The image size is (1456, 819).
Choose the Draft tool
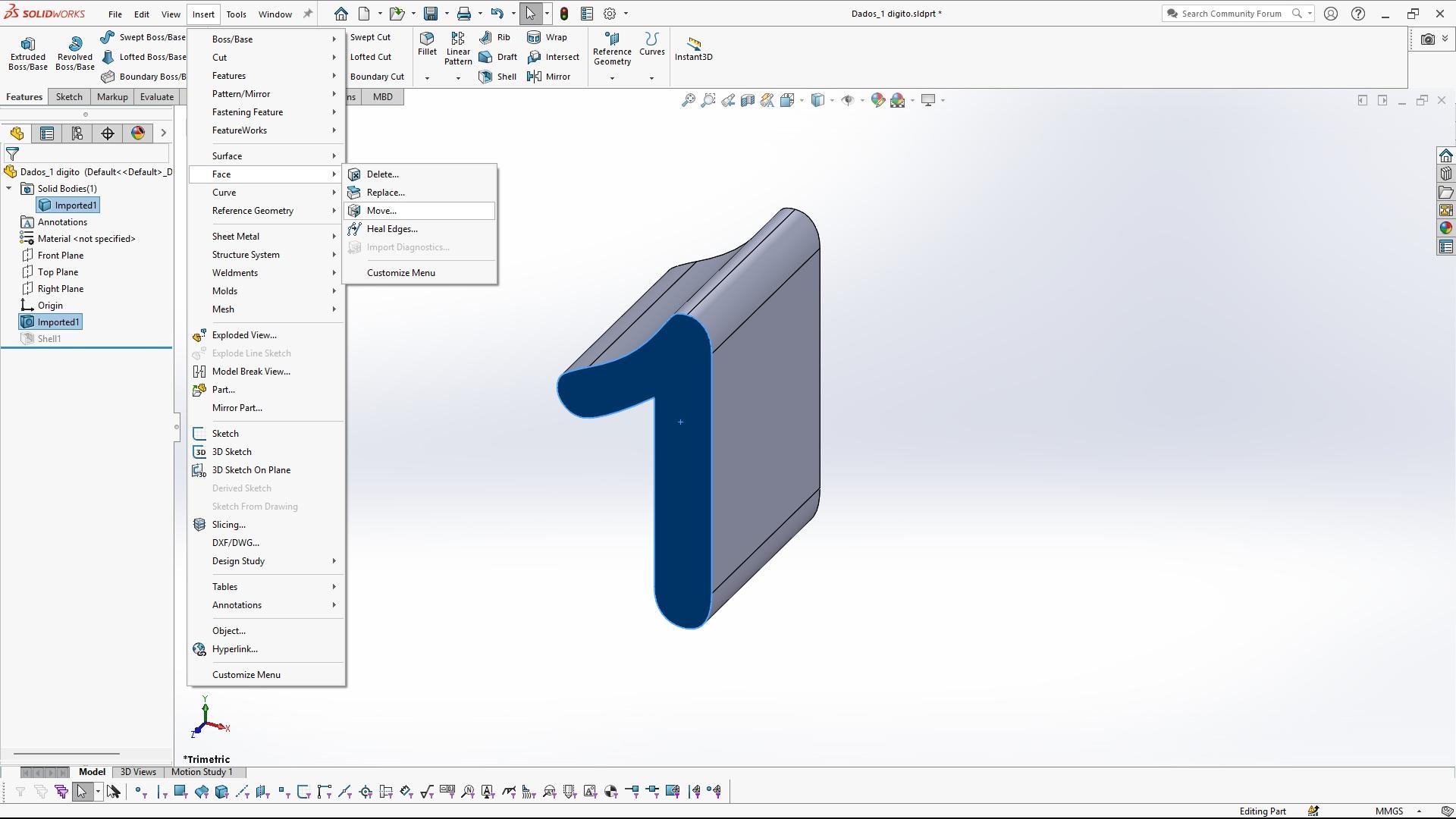[x=498, y=57]
